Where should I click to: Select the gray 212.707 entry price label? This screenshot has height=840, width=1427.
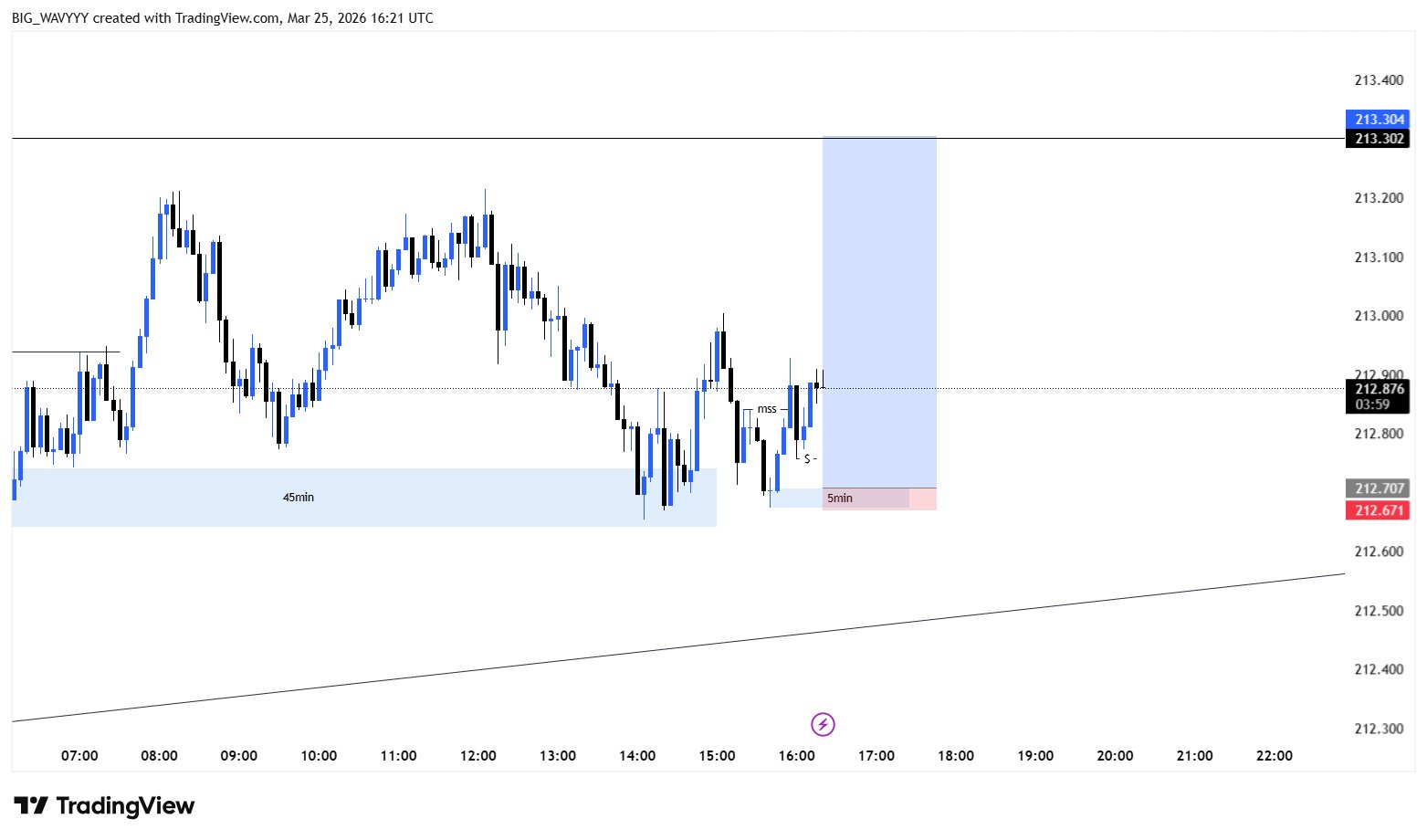point(1378,488)
